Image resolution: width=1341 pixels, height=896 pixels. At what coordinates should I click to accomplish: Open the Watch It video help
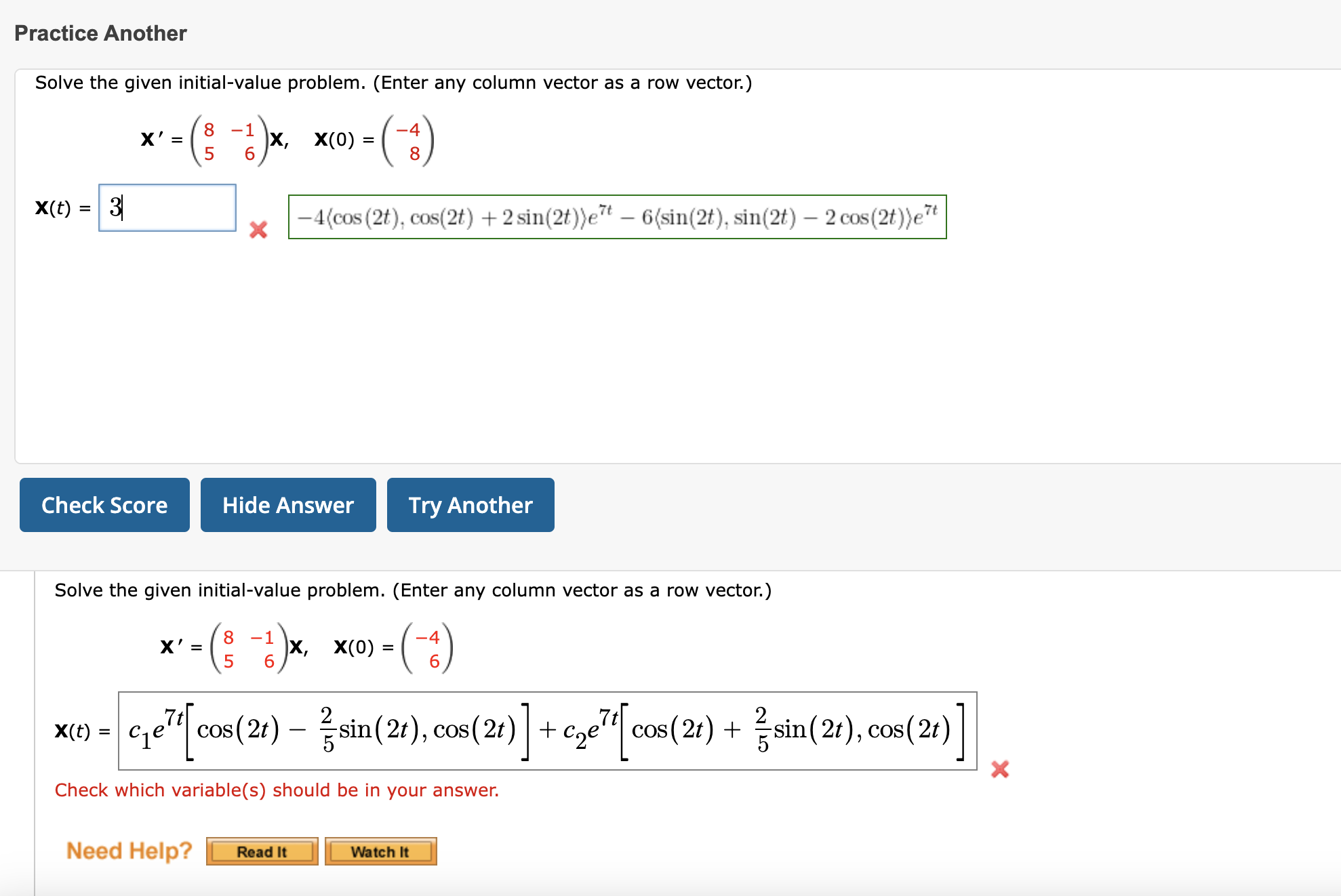380,851
